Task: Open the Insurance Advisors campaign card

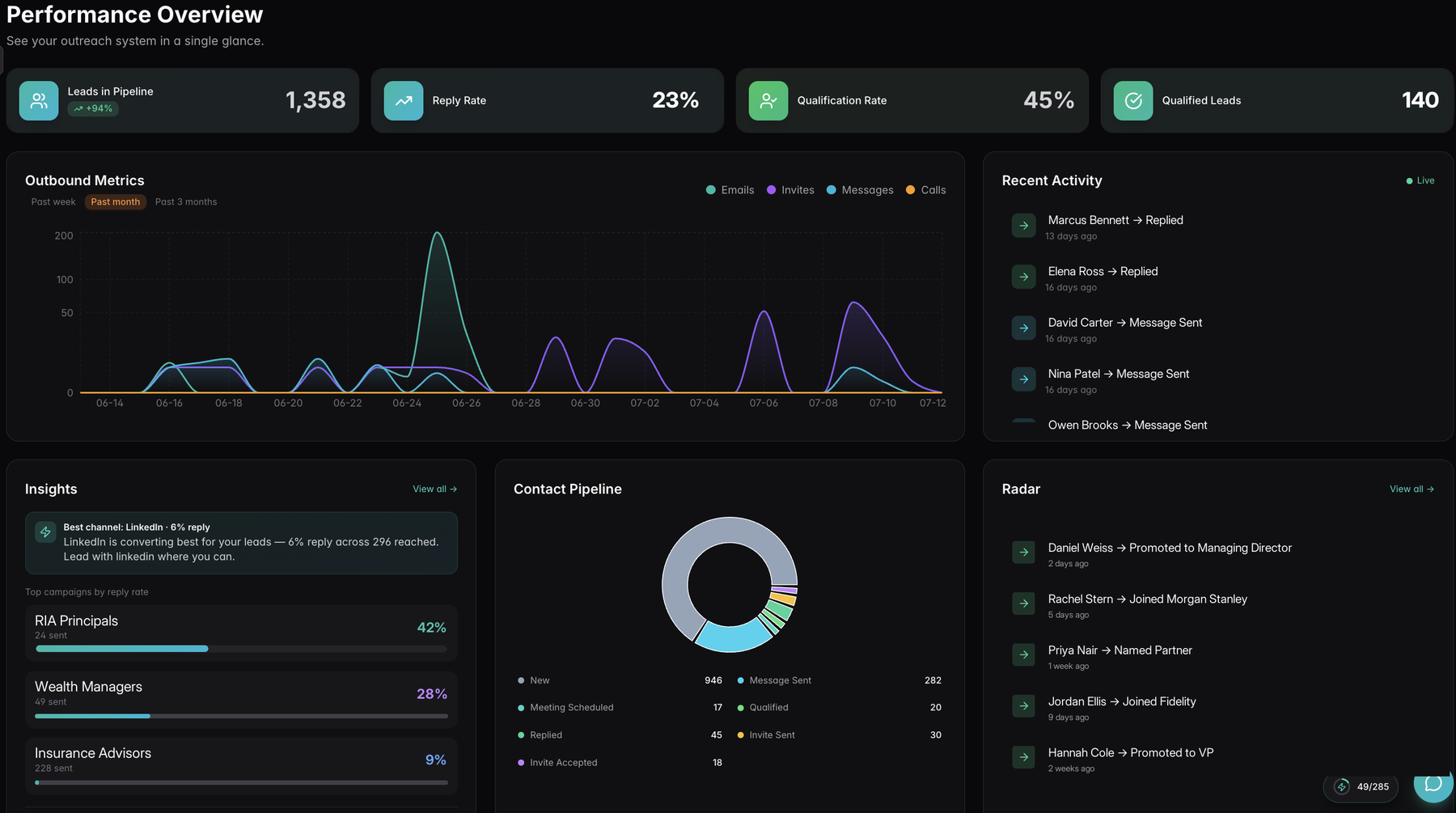Action: click(x=241, y=765)
